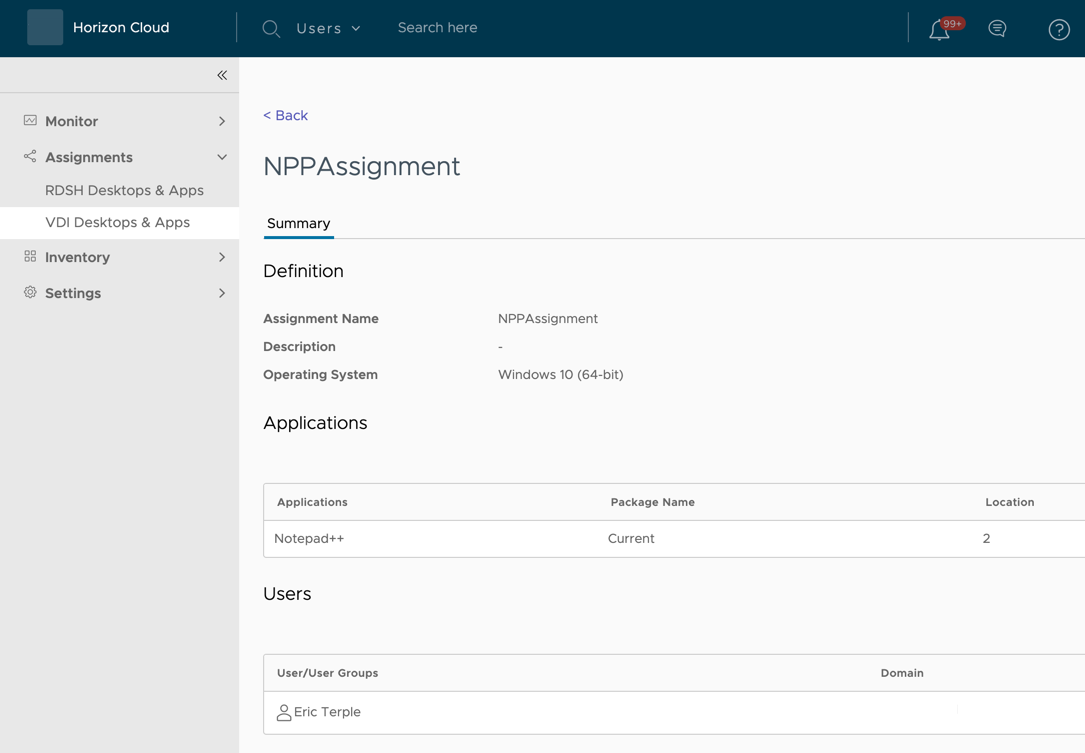Viewport: 1085px width, 753px height.
Task: Switch to the Summary tab
Action: tap(298, 224)
